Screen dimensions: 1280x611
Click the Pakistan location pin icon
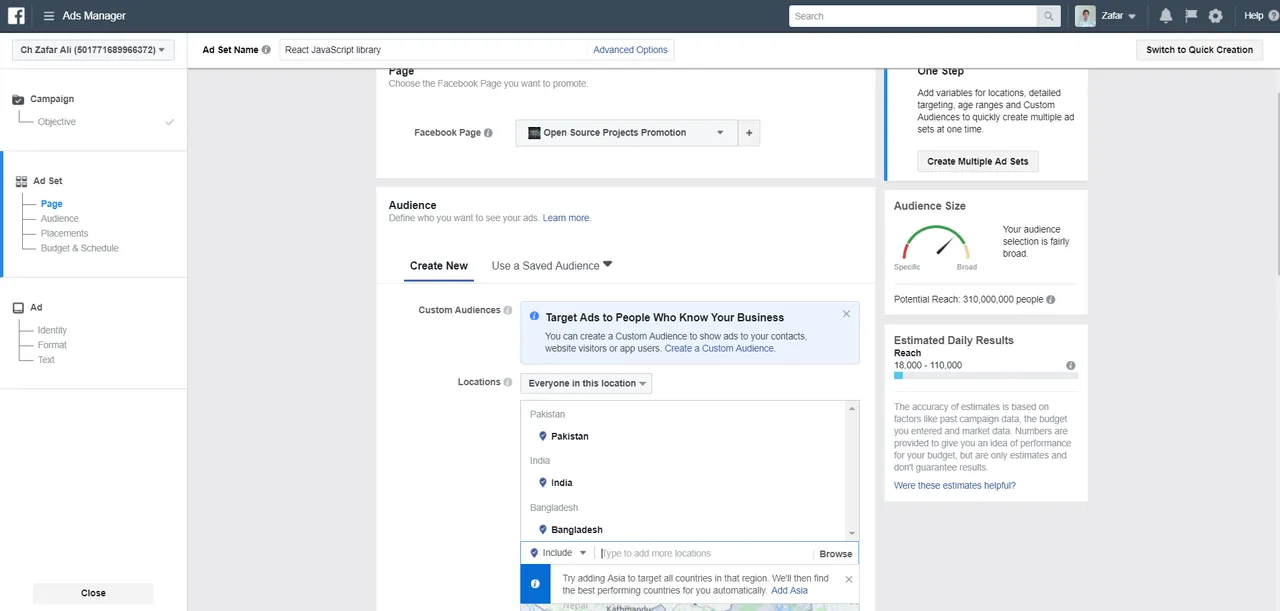pos(543,436)
